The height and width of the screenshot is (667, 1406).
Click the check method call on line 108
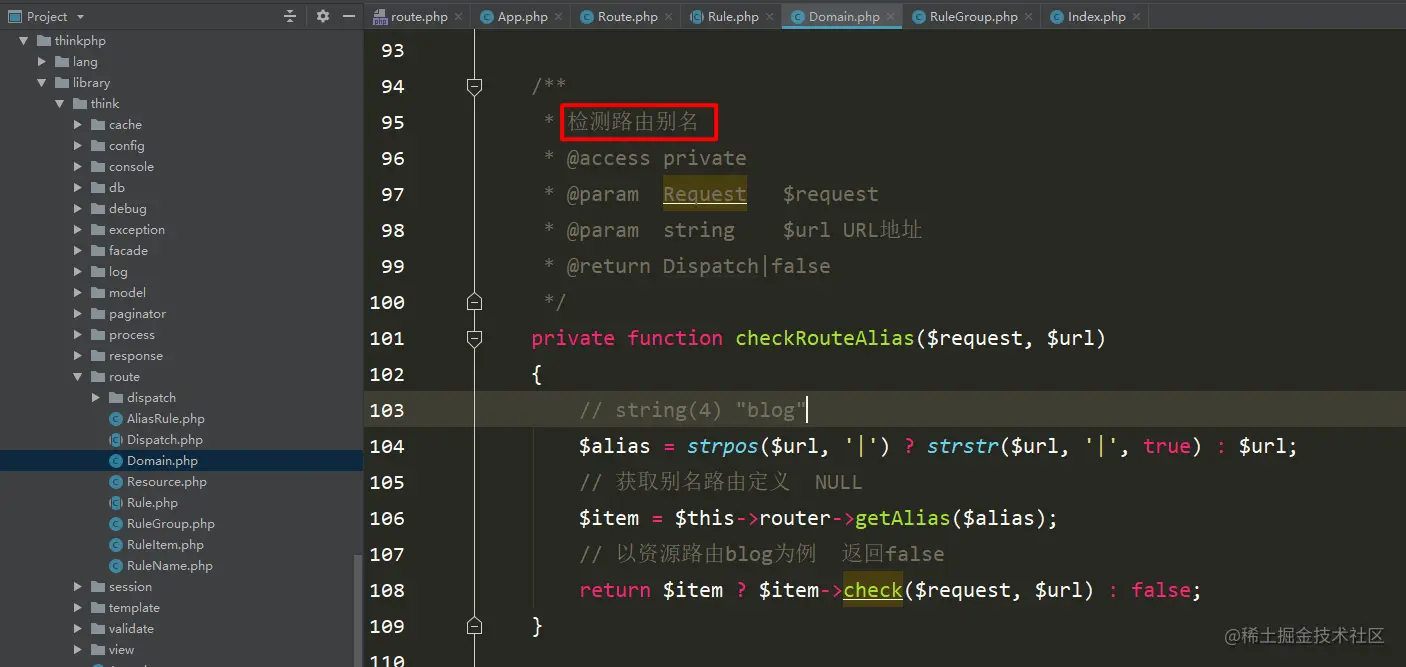click(x=873, y=590)
